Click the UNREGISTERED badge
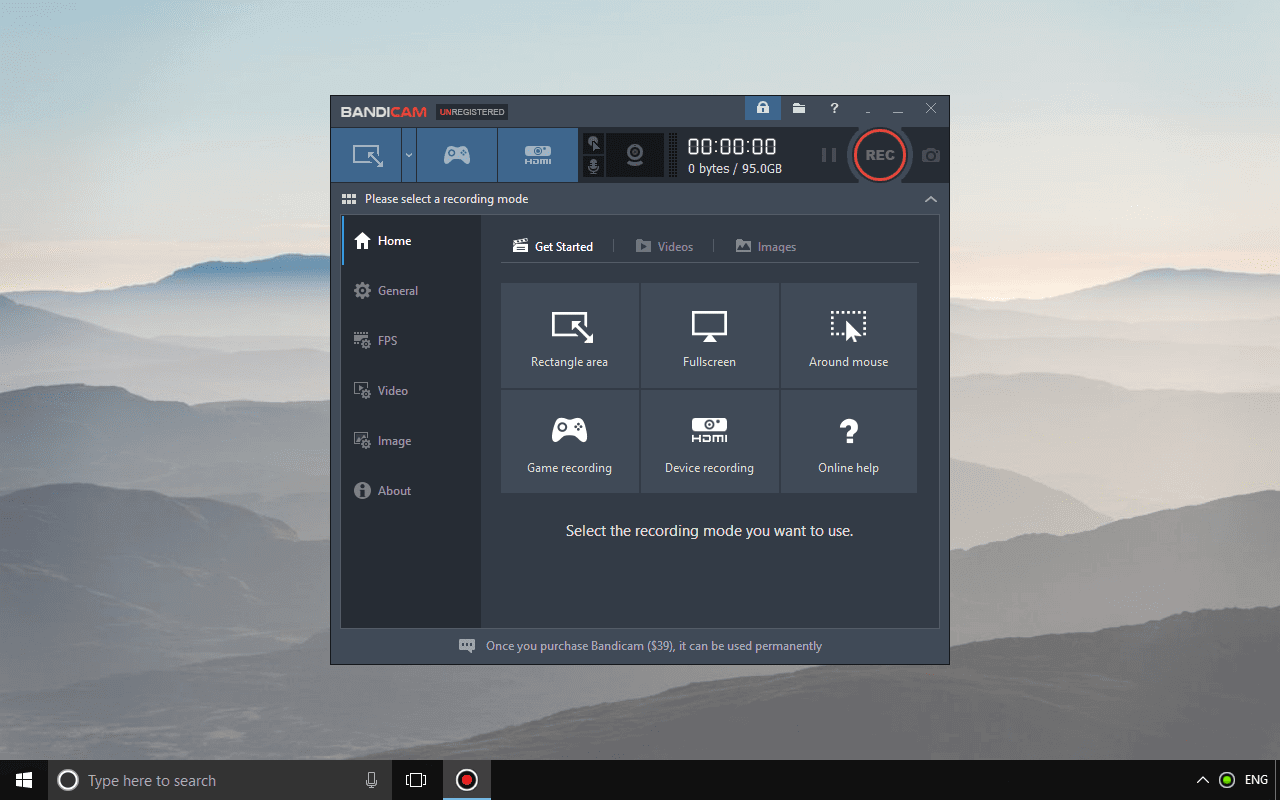1280x800 pixels. click(472, 112)
